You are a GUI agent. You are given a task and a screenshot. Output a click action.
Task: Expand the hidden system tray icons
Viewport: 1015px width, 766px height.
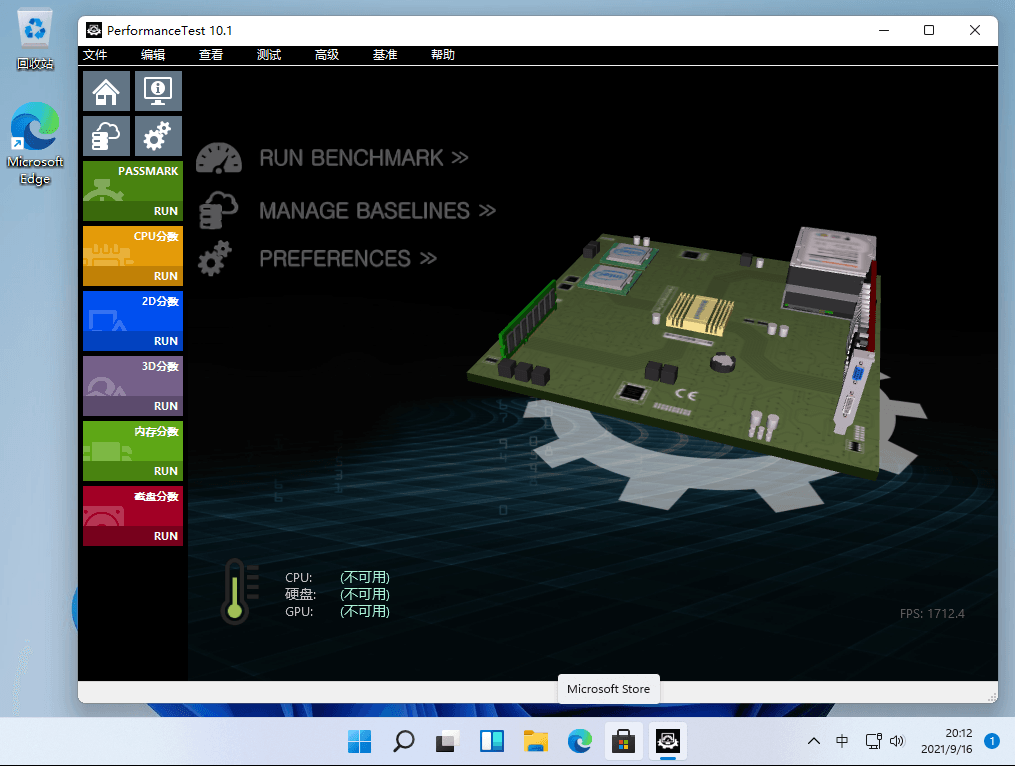point(814,741)
